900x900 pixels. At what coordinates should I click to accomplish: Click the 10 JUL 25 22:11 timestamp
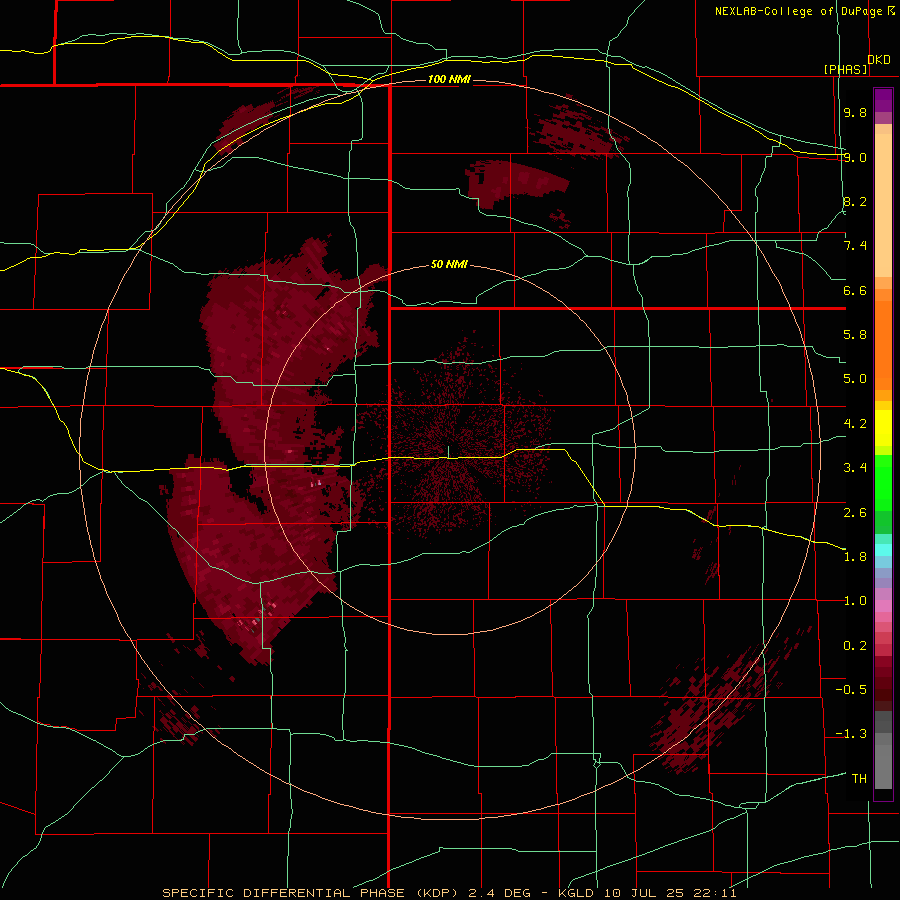[x=670, y=893]
